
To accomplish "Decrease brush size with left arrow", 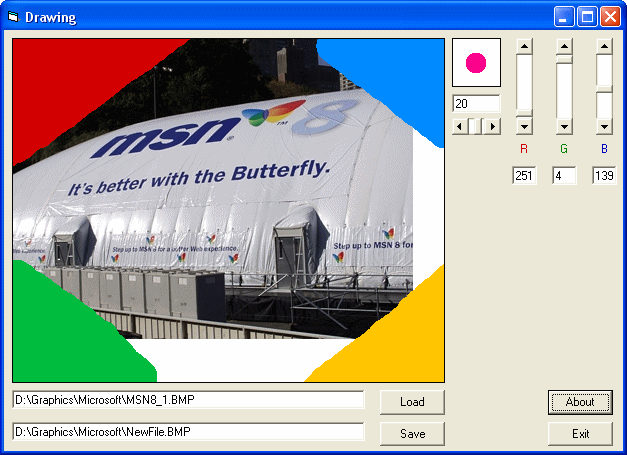I will coord(459,126).
